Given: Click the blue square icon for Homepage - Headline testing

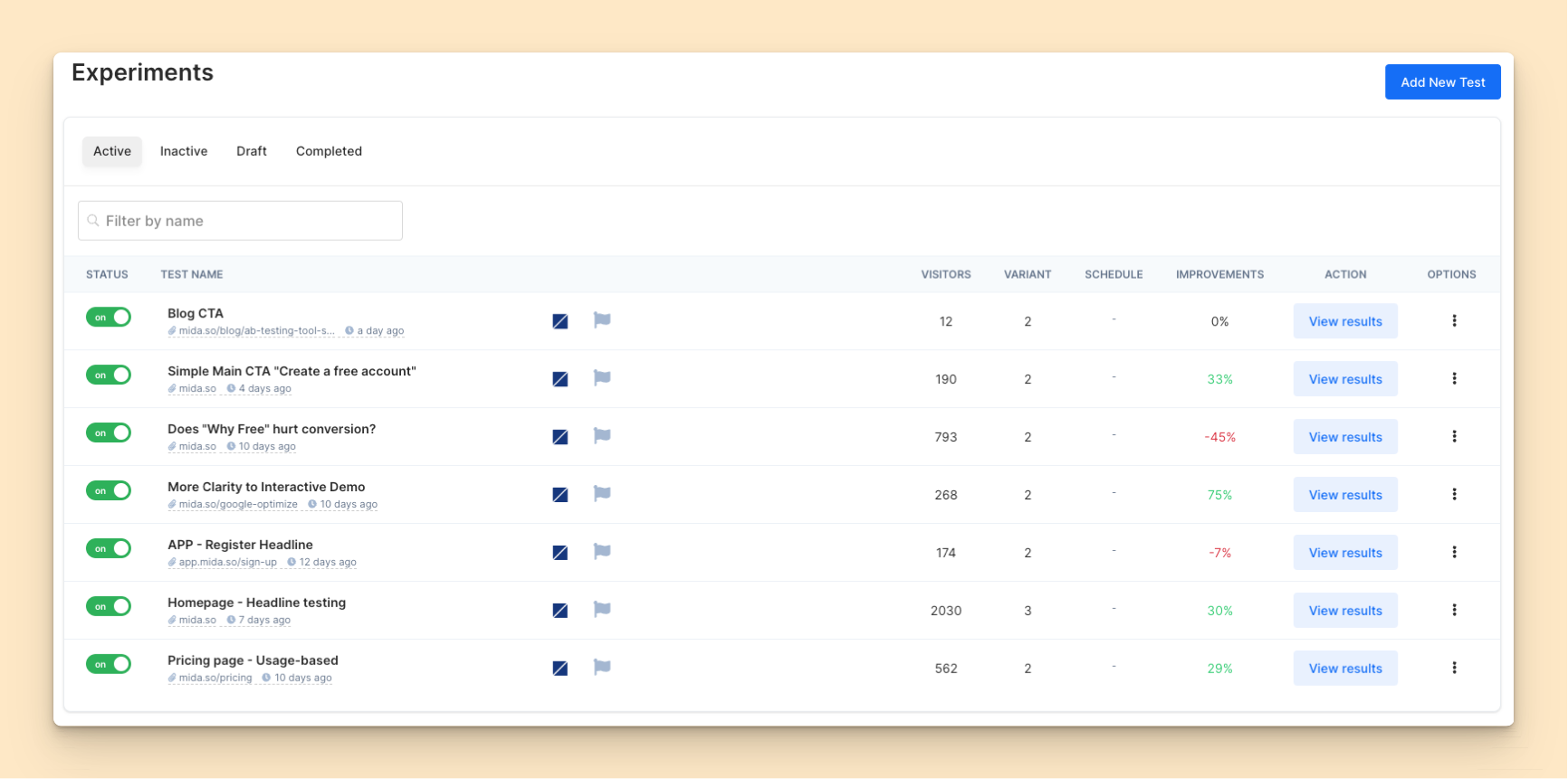Looking at the screenshot, I should point(560,611).
